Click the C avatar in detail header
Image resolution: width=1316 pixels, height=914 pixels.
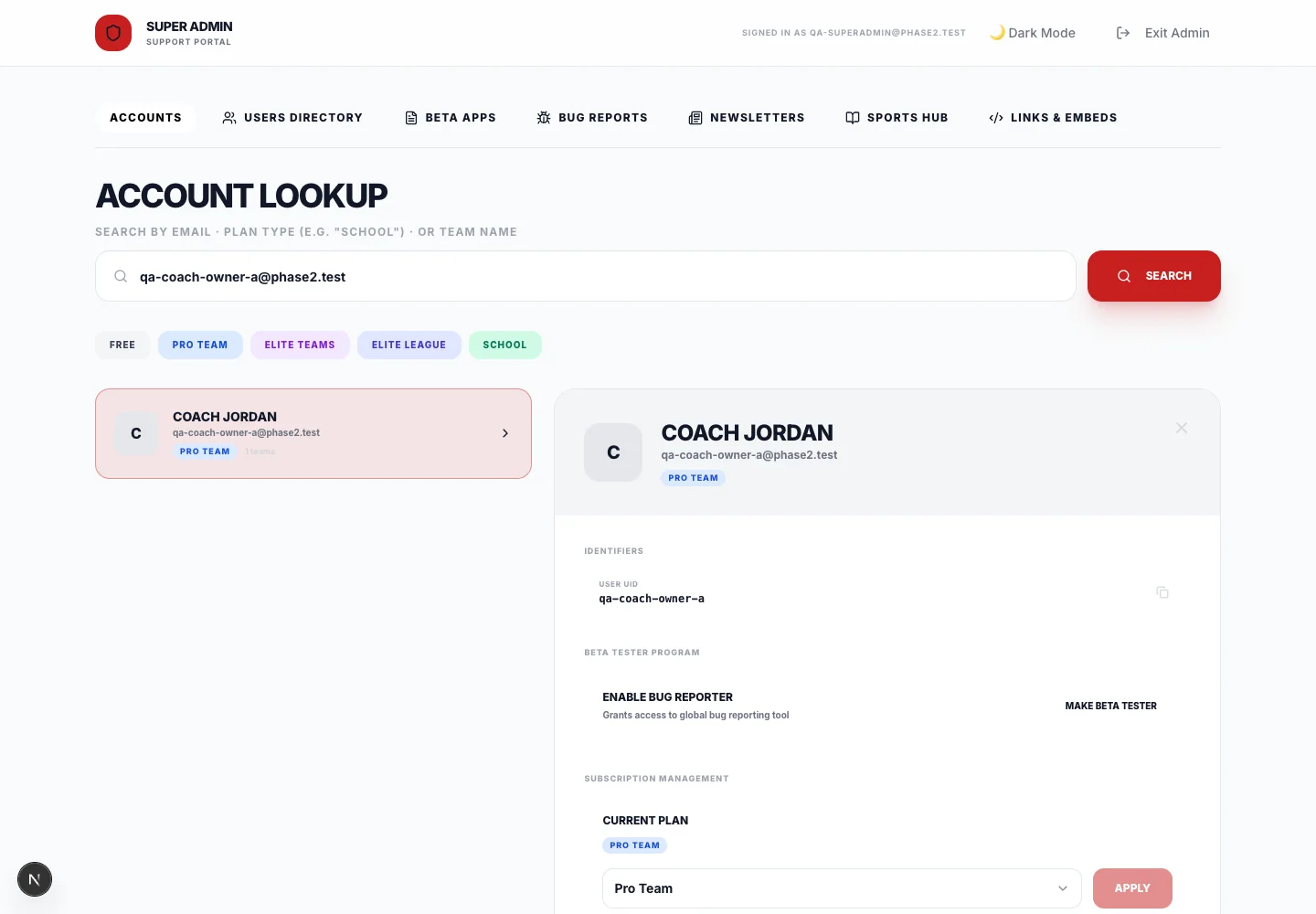(x=613, y=452)
